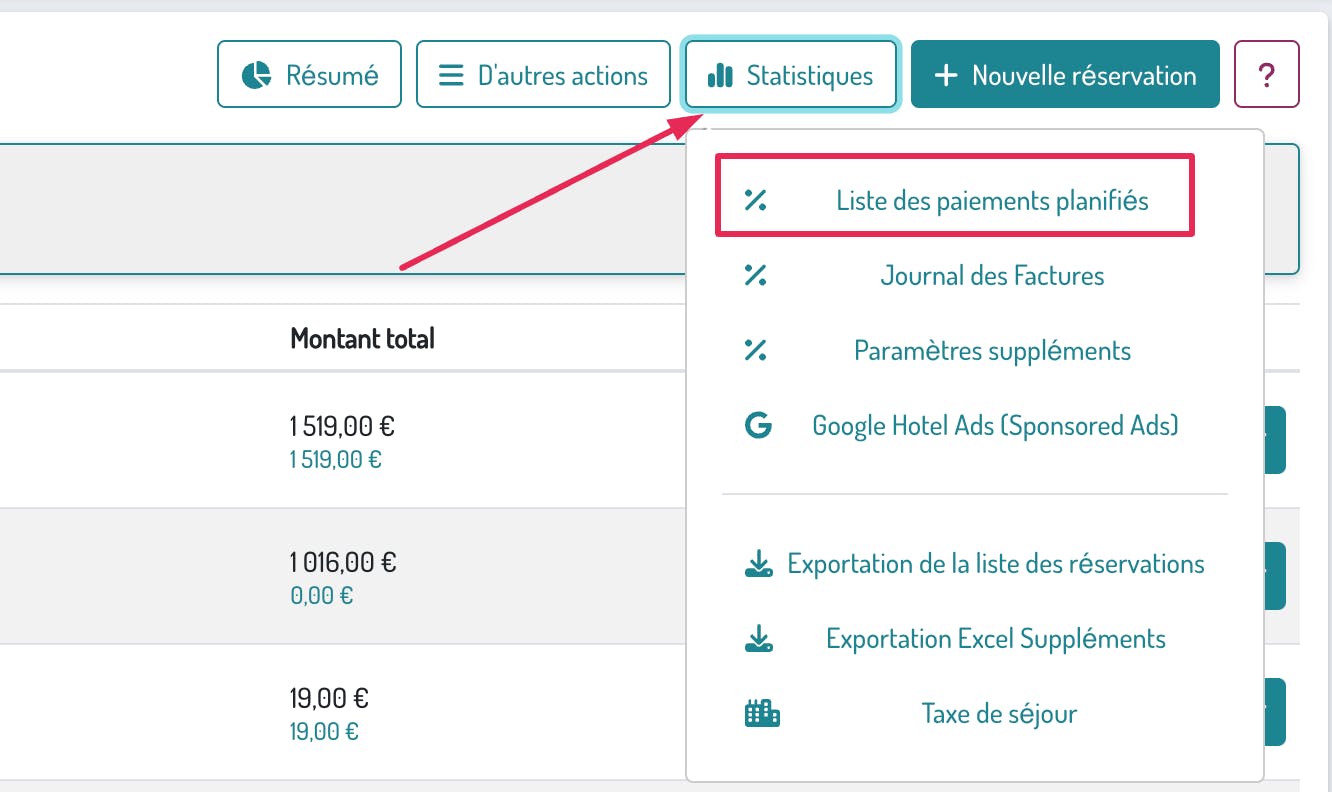Select Taxe de séjour from the menu
The width and height of the screenshot is (1332, 792).
tap(999, 714)
